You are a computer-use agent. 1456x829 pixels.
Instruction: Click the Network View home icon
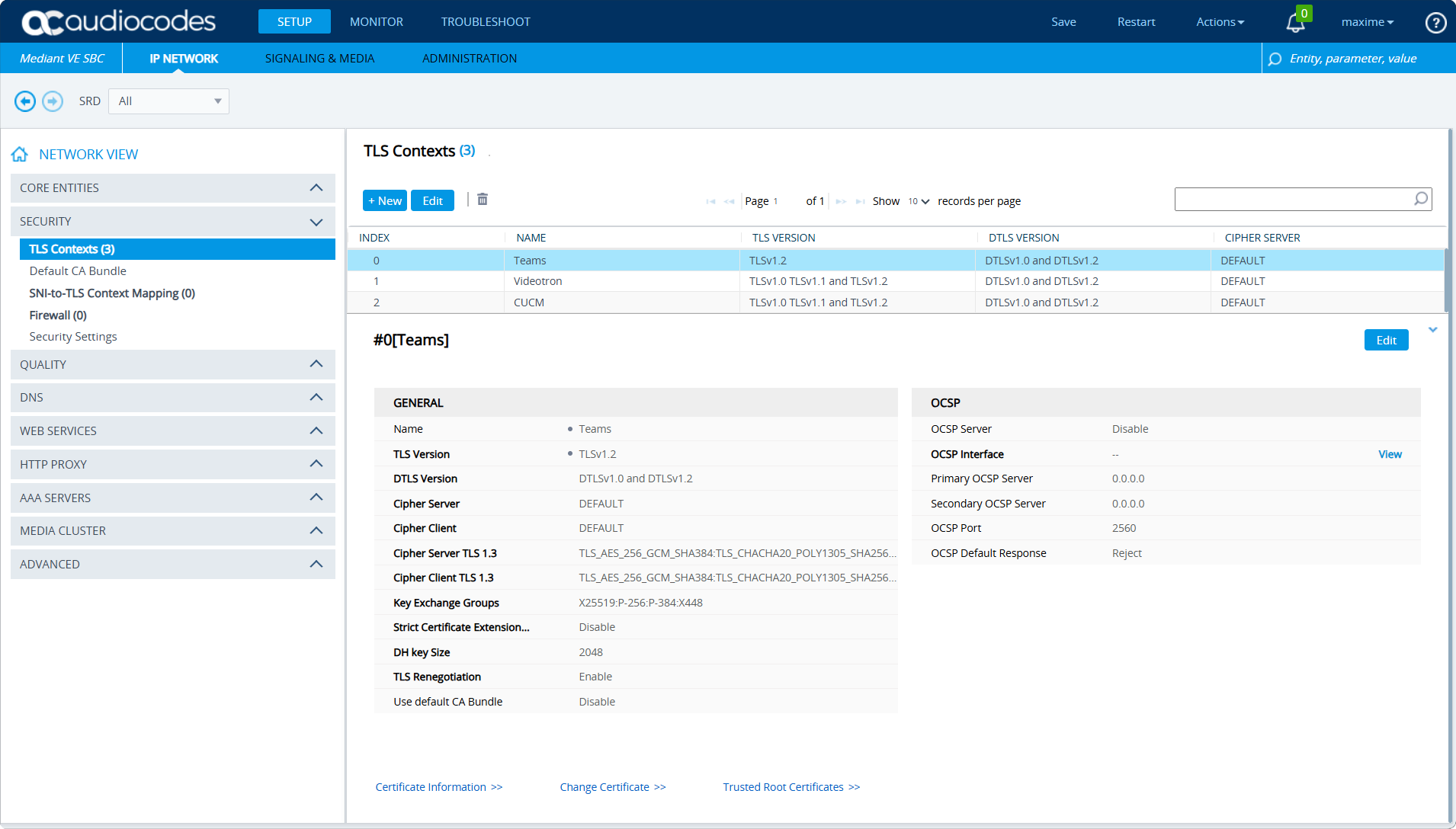(20, 155)
